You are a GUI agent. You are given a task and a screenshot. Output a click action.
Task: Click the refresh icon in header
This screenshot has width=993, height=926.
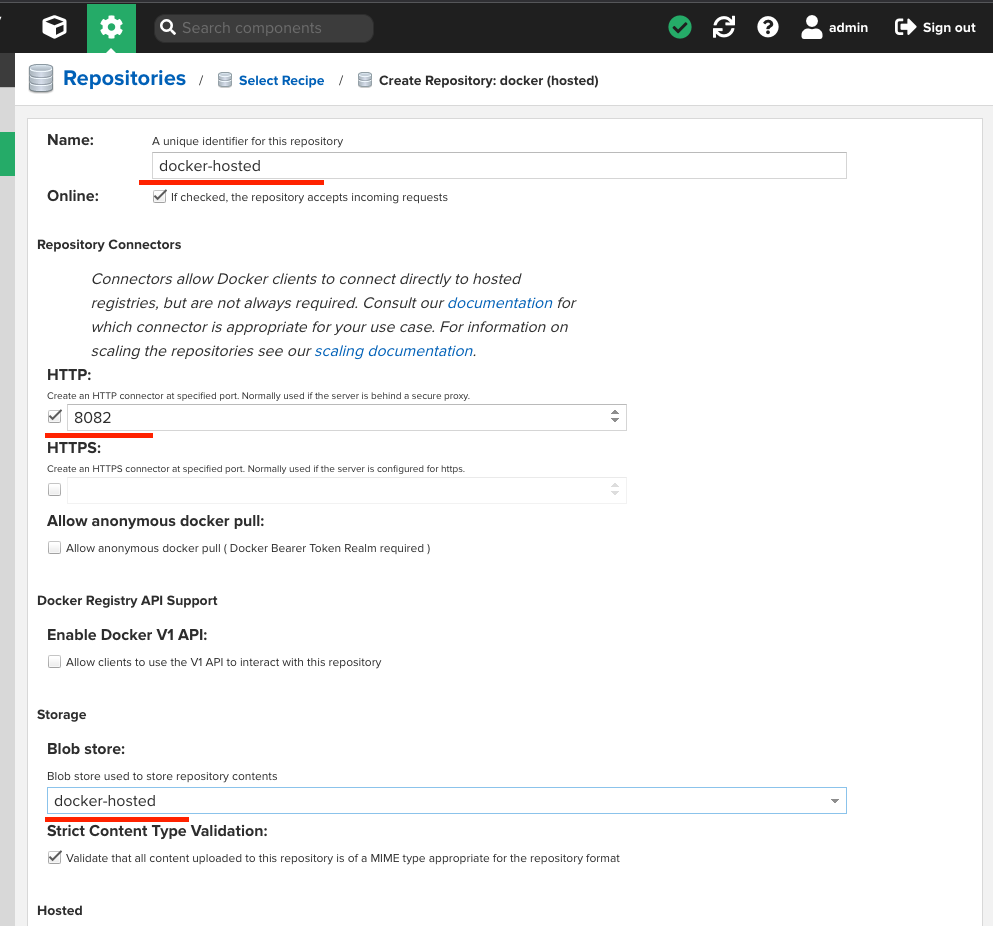click(x=724, y=28)
